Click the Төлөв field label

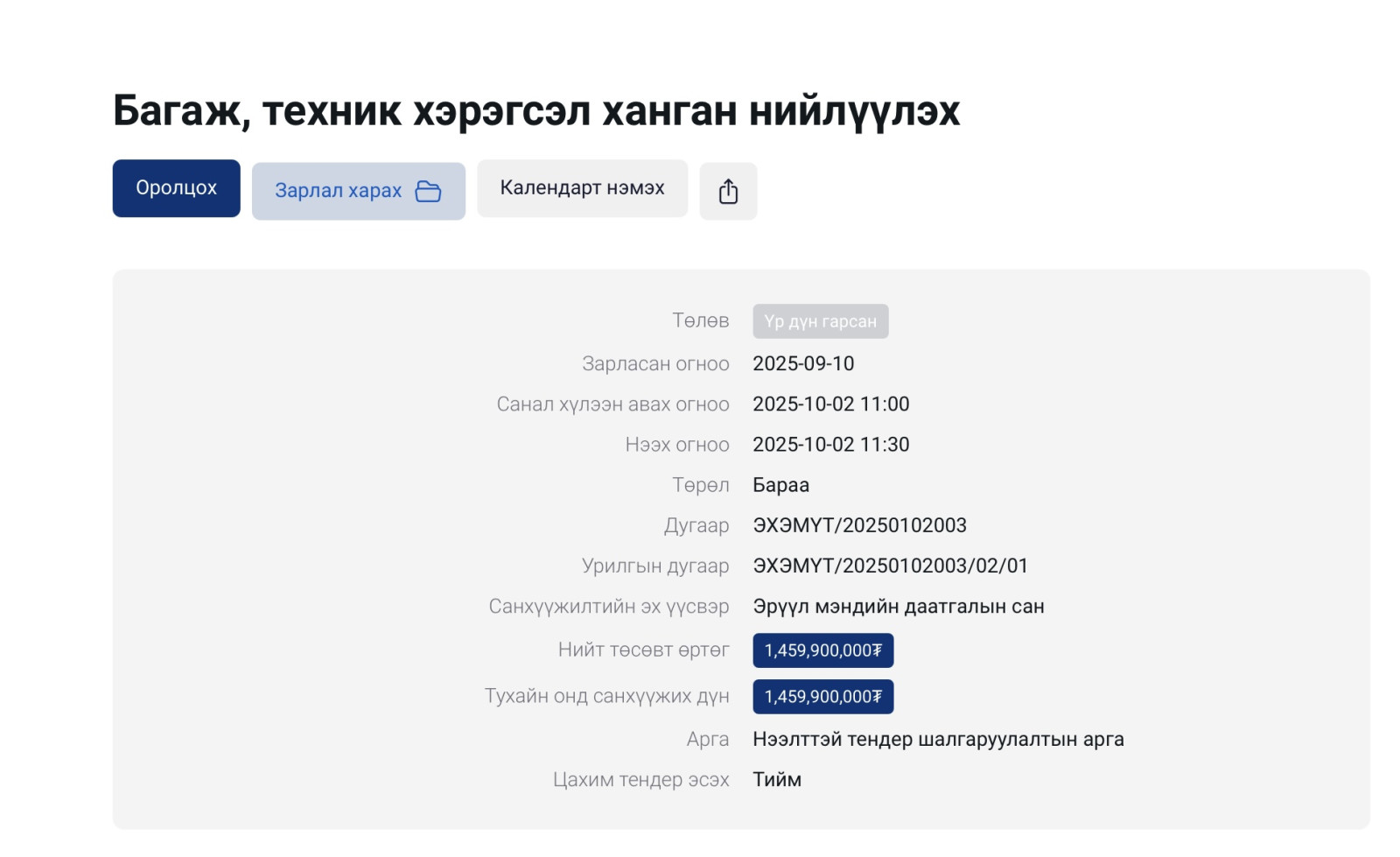click(x=700, y=320)
